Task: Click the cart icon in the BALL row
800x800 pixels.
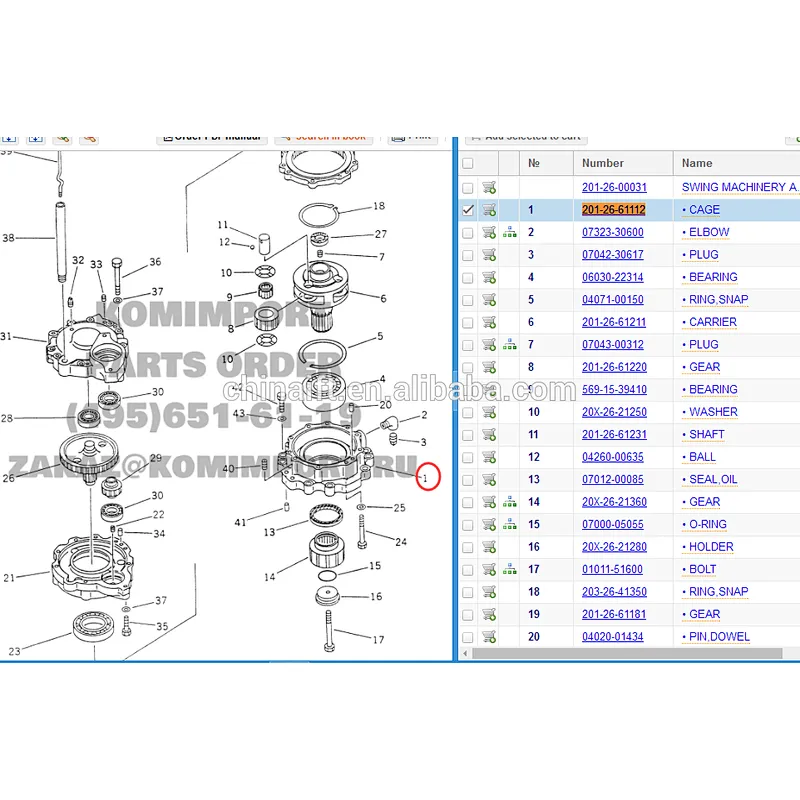Action: tap(489, 457)
